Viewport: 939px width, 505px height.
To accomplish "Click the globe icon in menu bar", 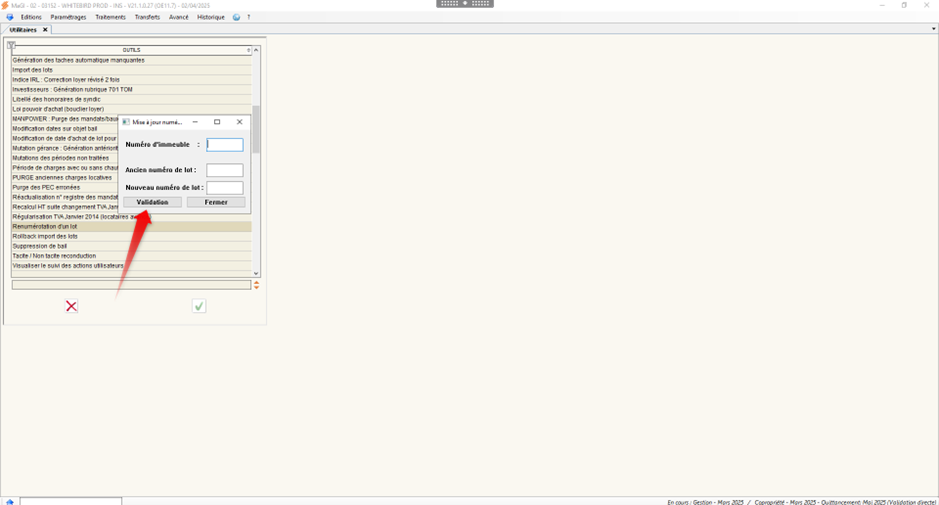I will click(236, 17).
